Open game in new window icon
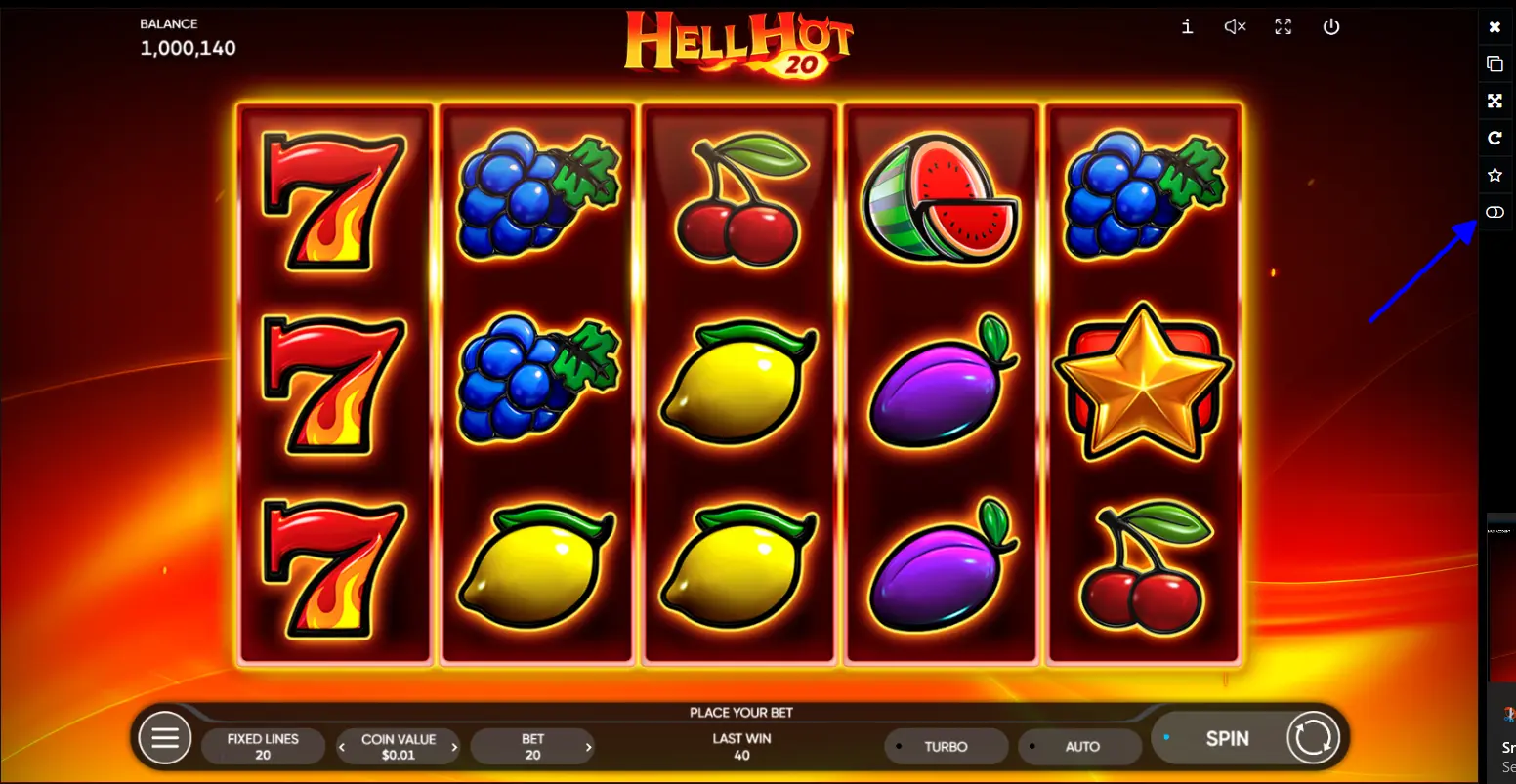Image resolution: width=1516 pixels, height=784 pixels. pyautogui.click(x=1495, y=63)
